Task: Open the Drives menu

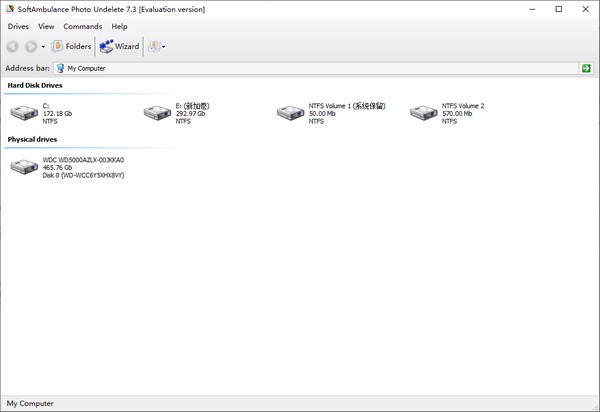Action: 18,26
